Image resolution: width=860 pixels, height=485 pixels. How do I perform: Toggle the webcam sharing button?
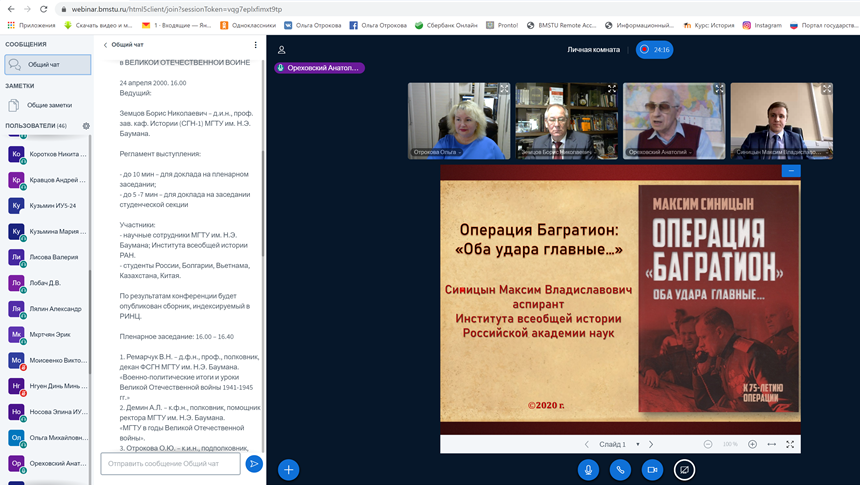pos(652,469)
